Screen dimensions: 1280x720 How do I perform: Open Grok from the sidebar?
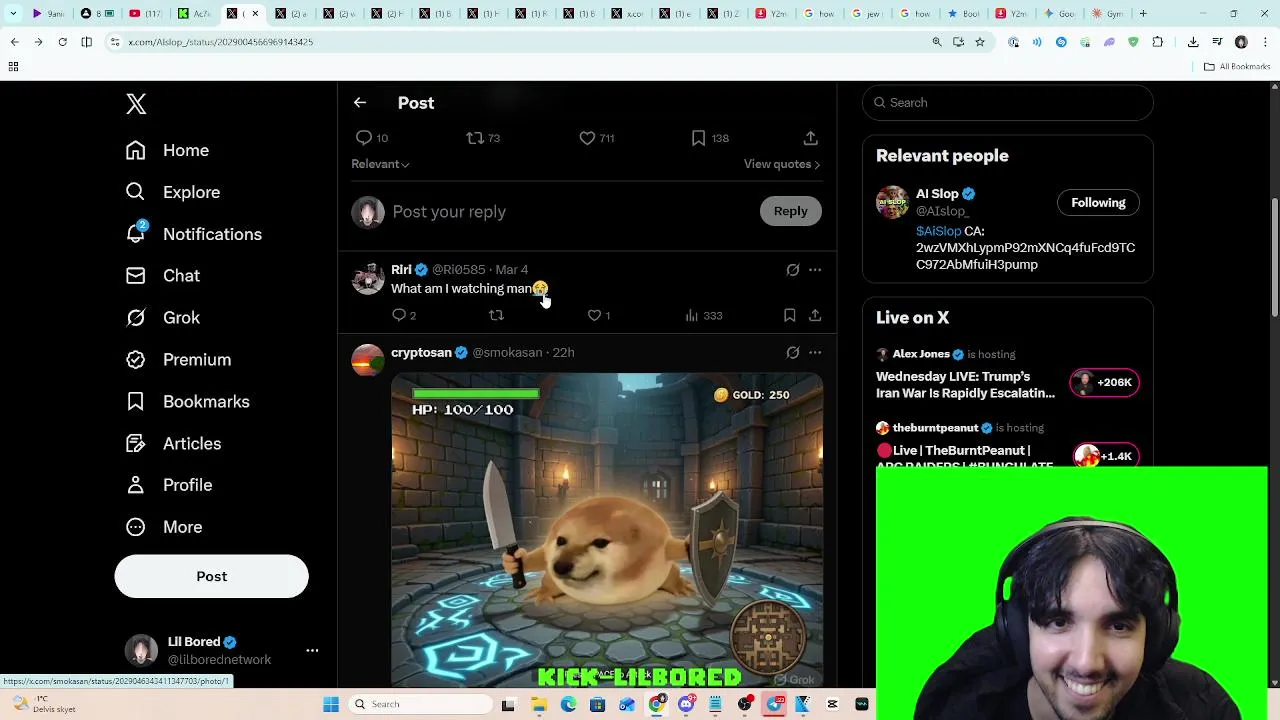(163, 318)
